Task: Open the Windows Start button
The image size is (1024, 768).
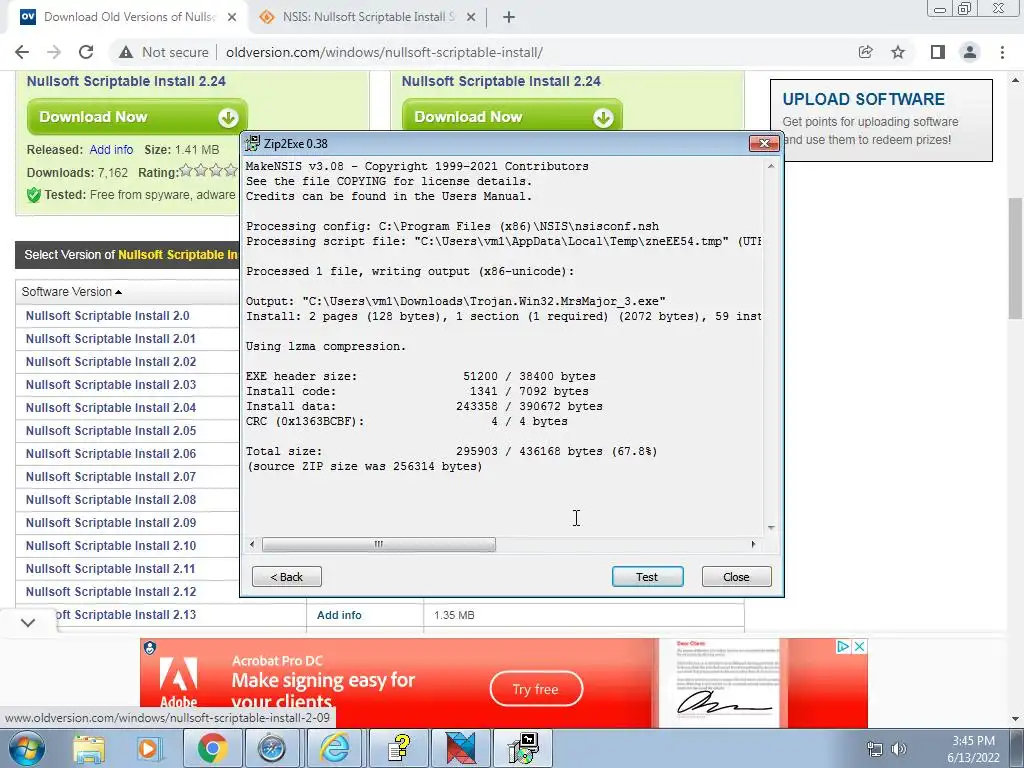Action: pos(27,748)
